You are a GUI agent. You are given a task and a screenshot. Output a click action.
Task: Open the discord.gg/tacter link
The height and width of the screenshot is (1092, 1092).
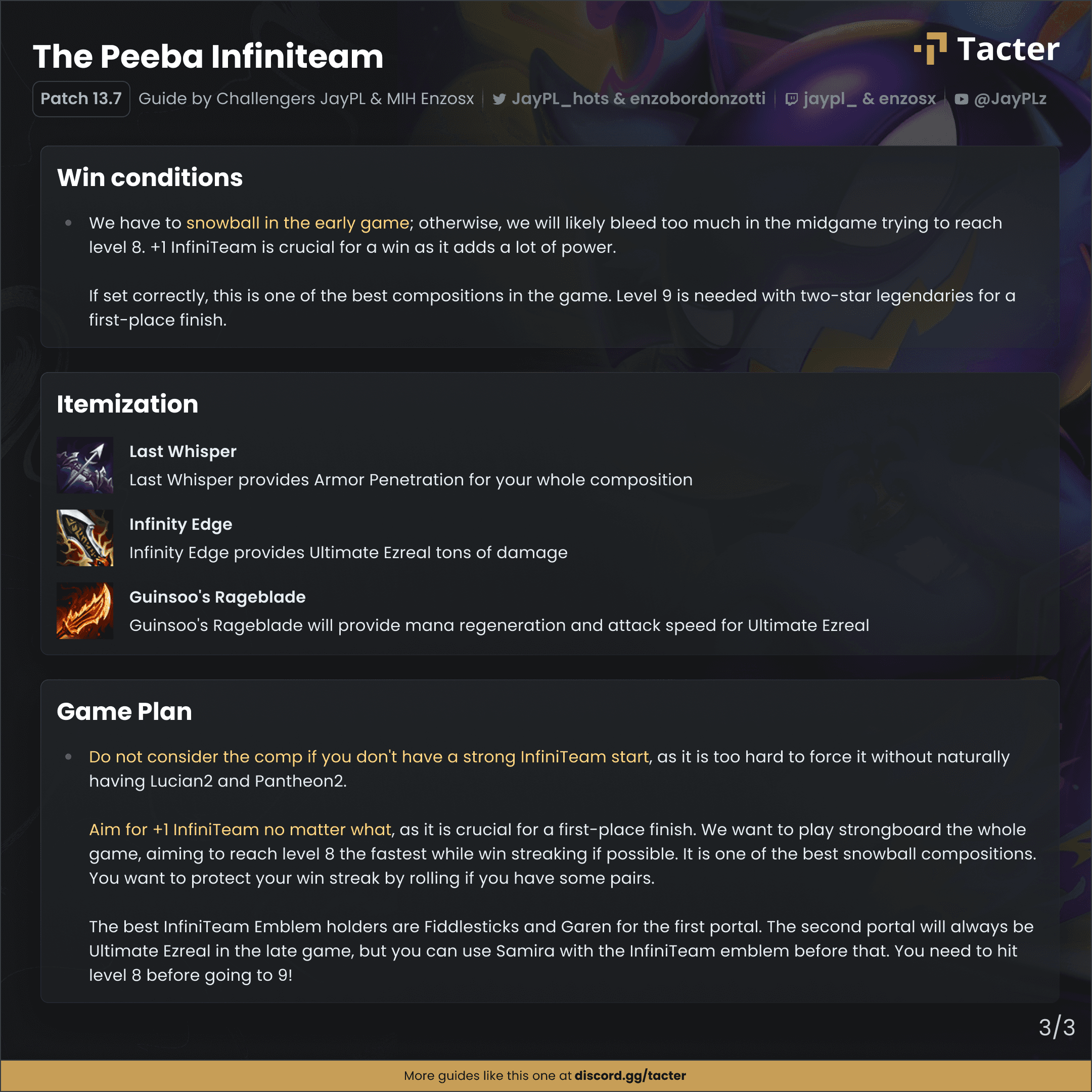tap(630, 1076)
